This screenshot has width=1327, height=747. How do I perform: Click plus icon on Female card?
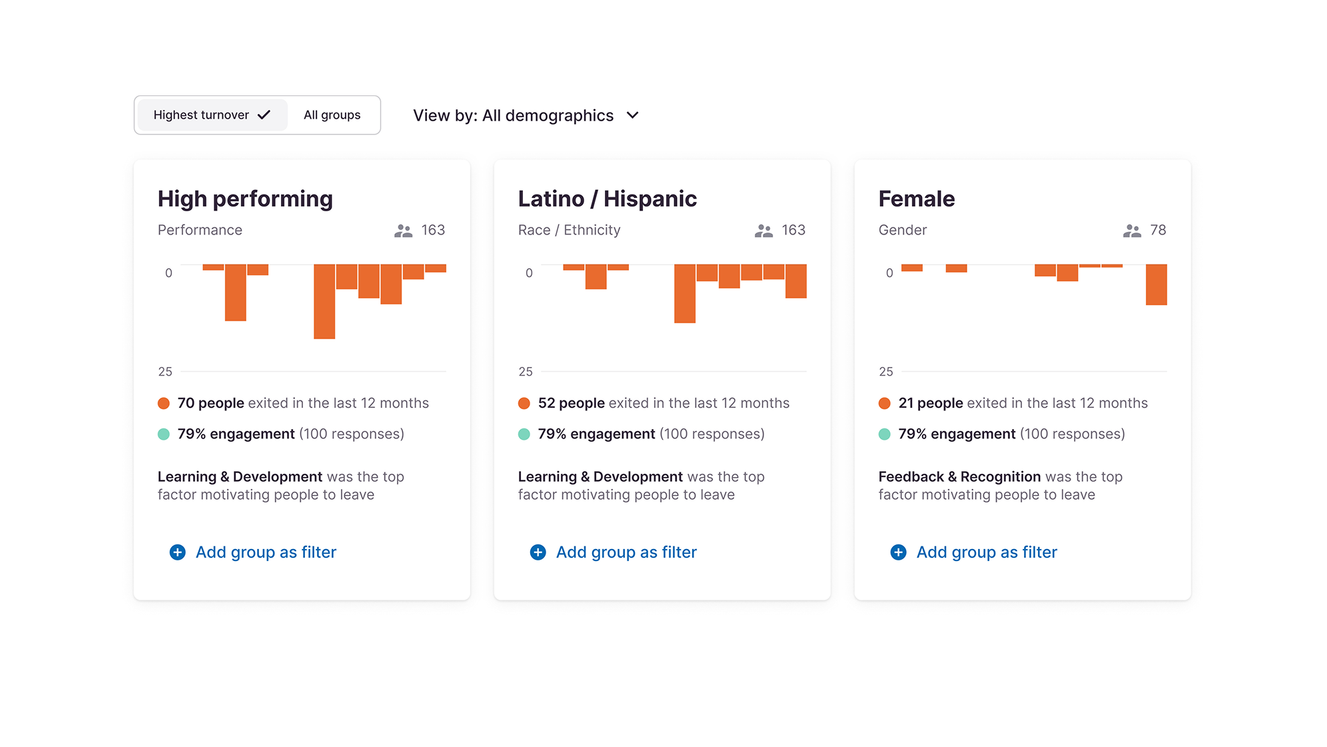(898, 552)
